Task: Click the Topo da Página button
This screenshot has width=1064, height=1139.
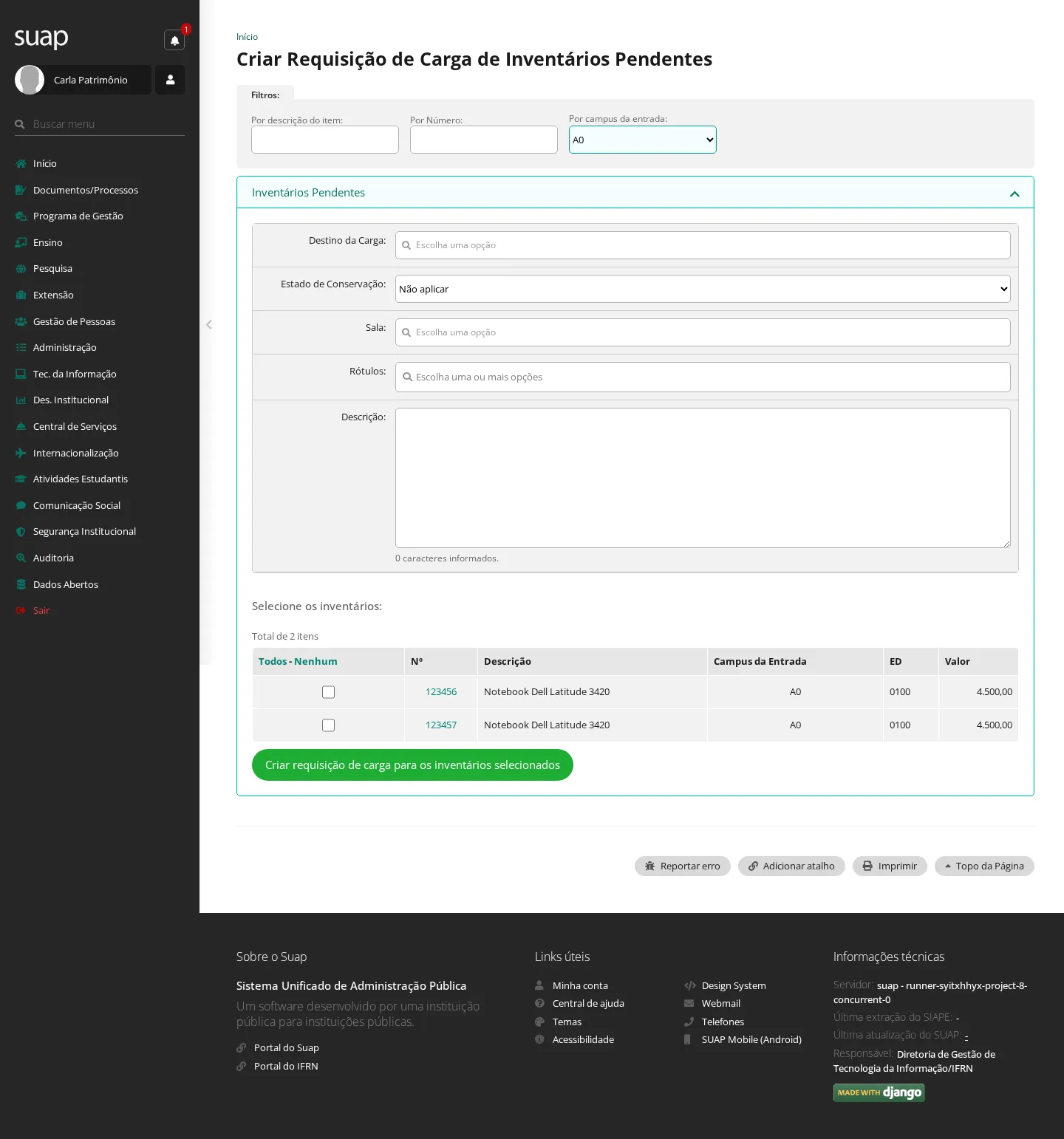Action: (x=984, y=866)
